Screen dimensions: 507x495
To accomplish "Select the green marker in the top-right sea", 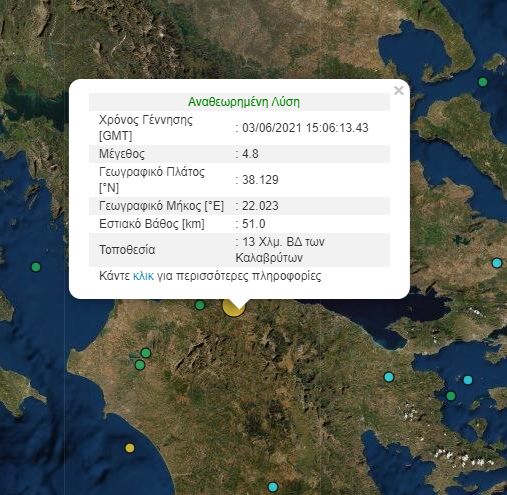I will click(x=483, y=82).
